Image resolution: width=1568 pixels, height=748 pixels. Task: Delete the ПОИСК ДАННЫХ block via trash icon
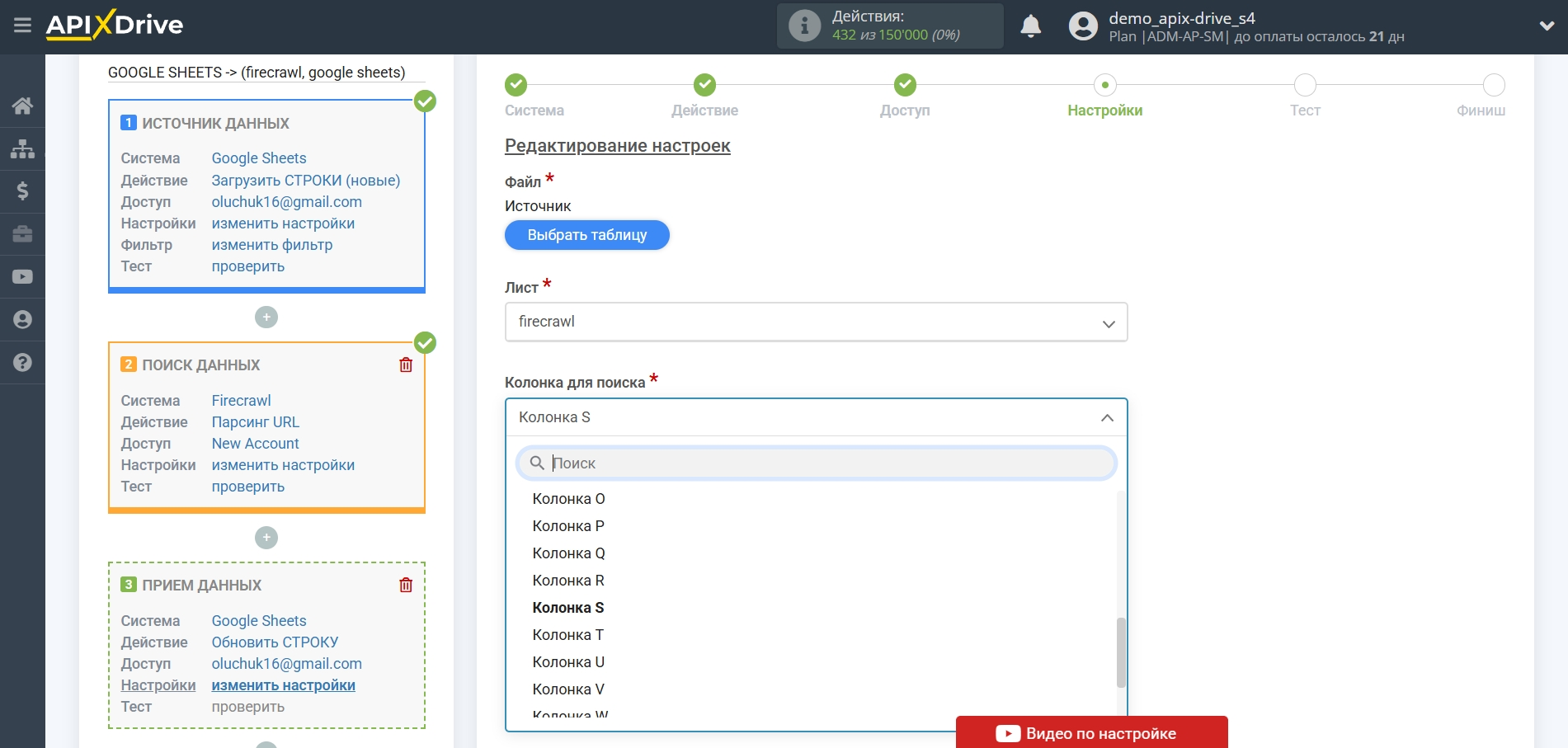pos(405,364)
